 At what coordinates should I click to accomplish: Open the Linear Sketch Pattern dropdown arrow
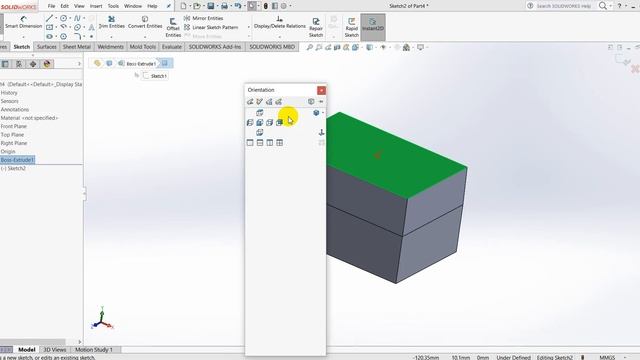point(249,27)
